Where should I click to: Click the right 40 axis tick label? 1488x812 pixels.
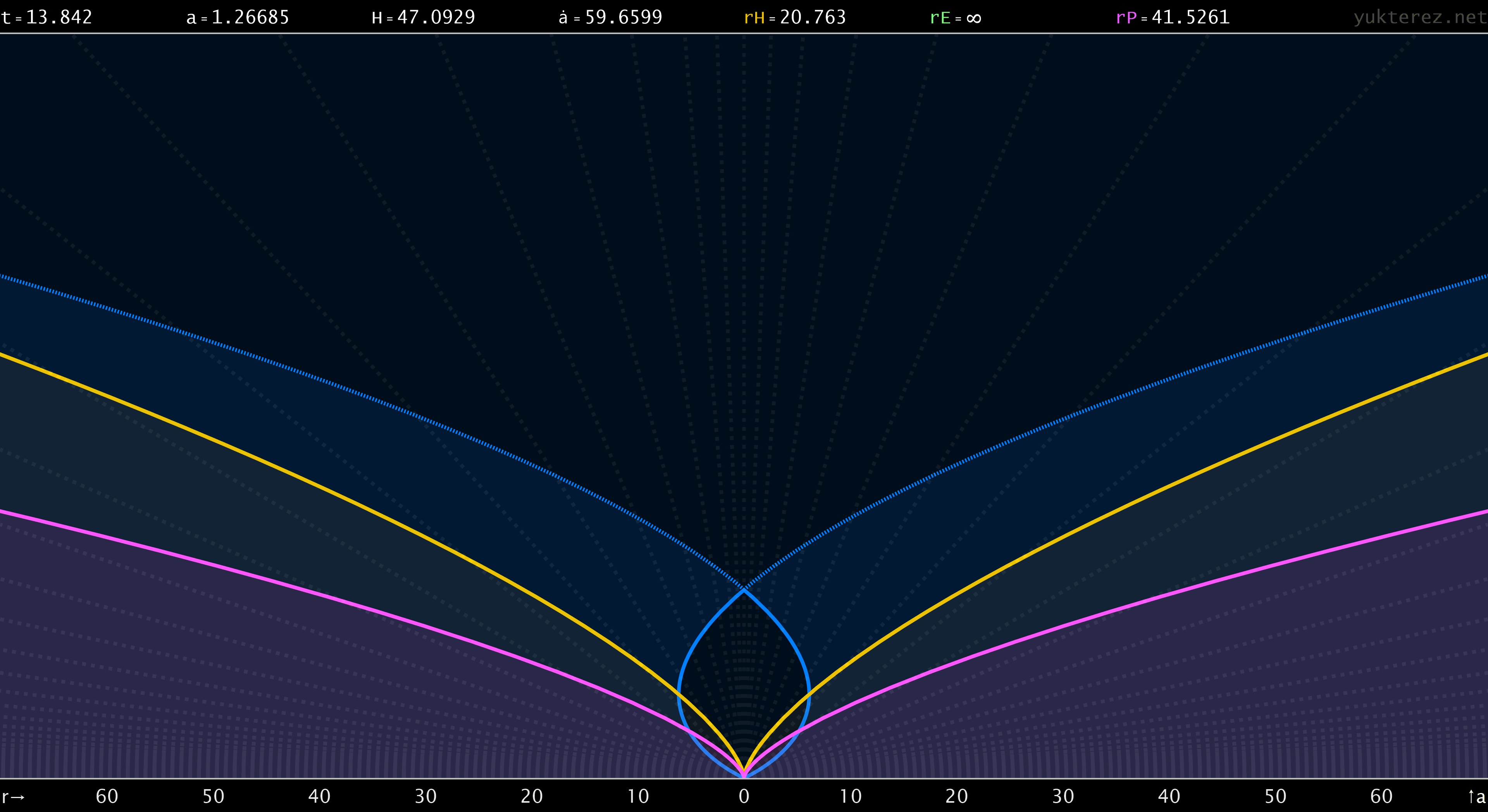[1169, 797]
